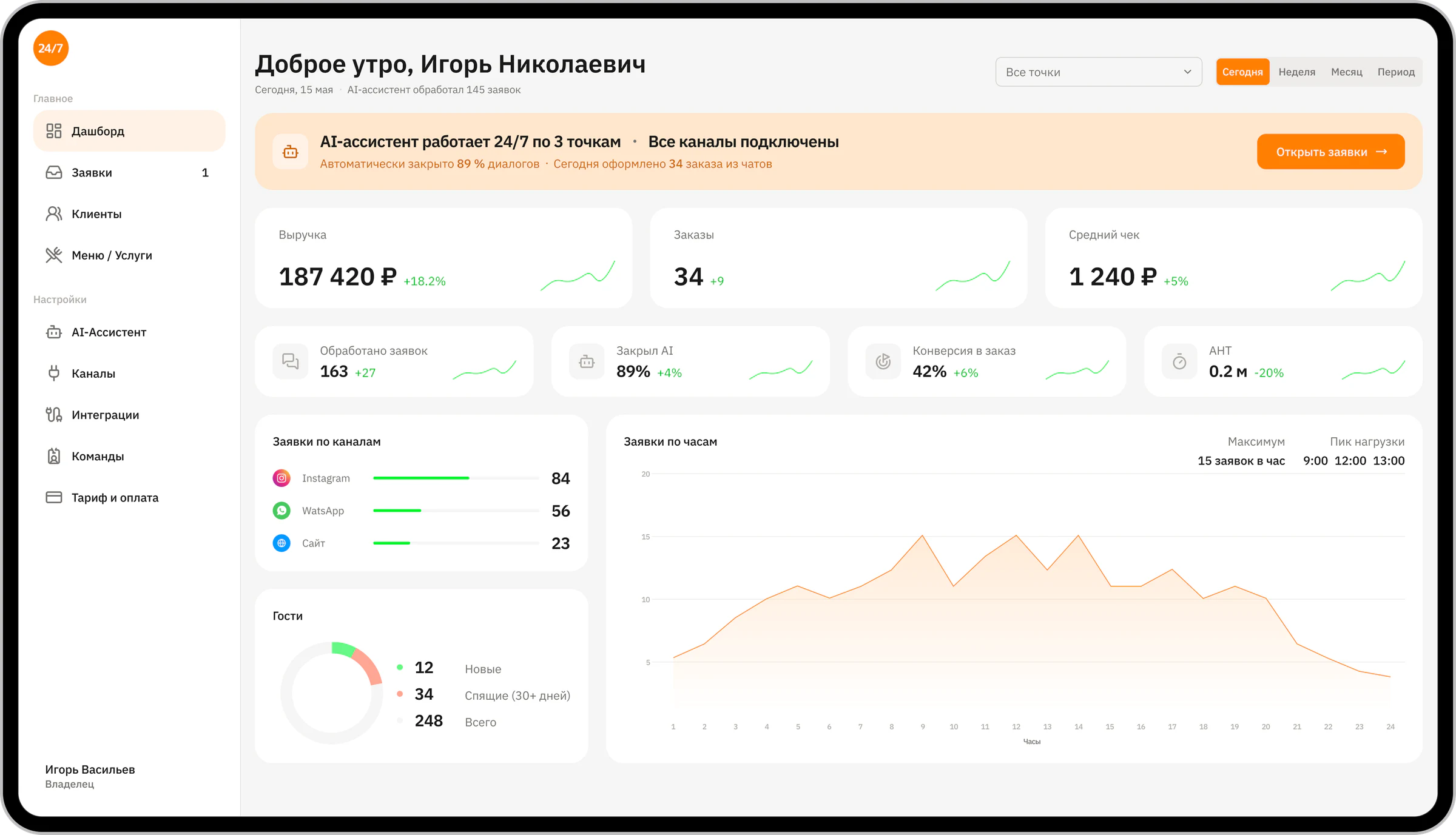Click the +18.2% revenue change
The height and width of the screenshot is (835, 1456).
[425, 281]
